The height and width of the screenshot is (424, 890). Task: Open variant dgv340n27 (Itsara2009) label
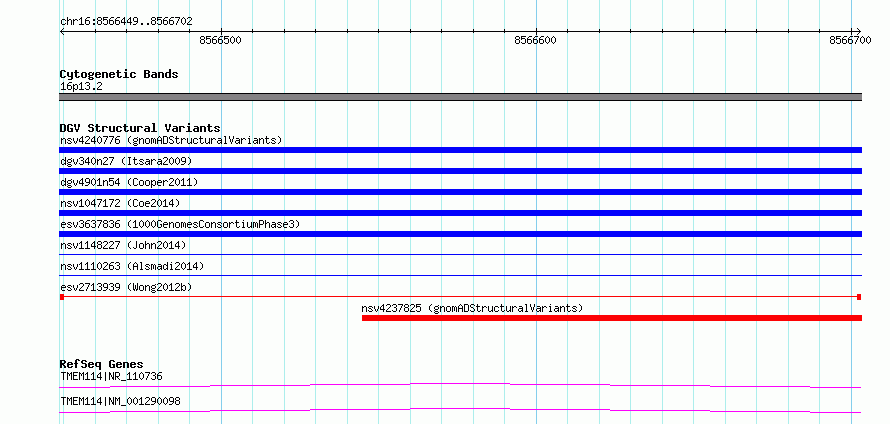pyautogui.click(x=126, y=161)
